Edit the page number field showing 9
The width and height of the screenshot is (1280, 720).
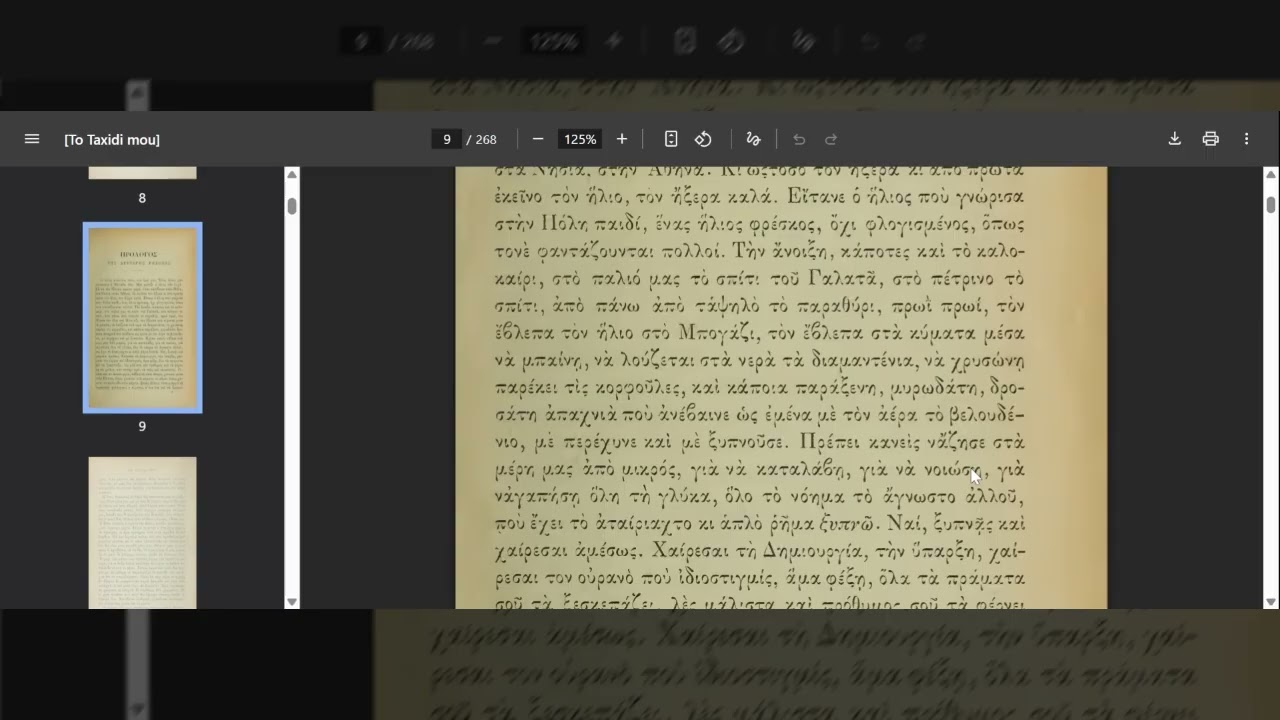[446, 139]
